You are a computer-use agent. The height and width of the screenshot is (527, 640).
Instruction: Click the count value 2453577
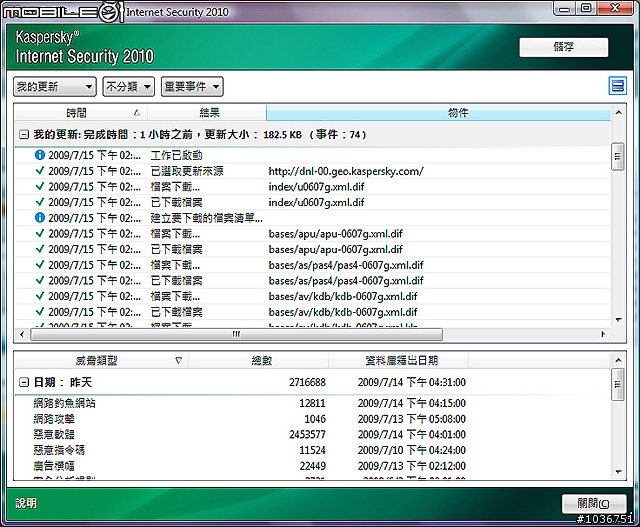coord(307,434)
